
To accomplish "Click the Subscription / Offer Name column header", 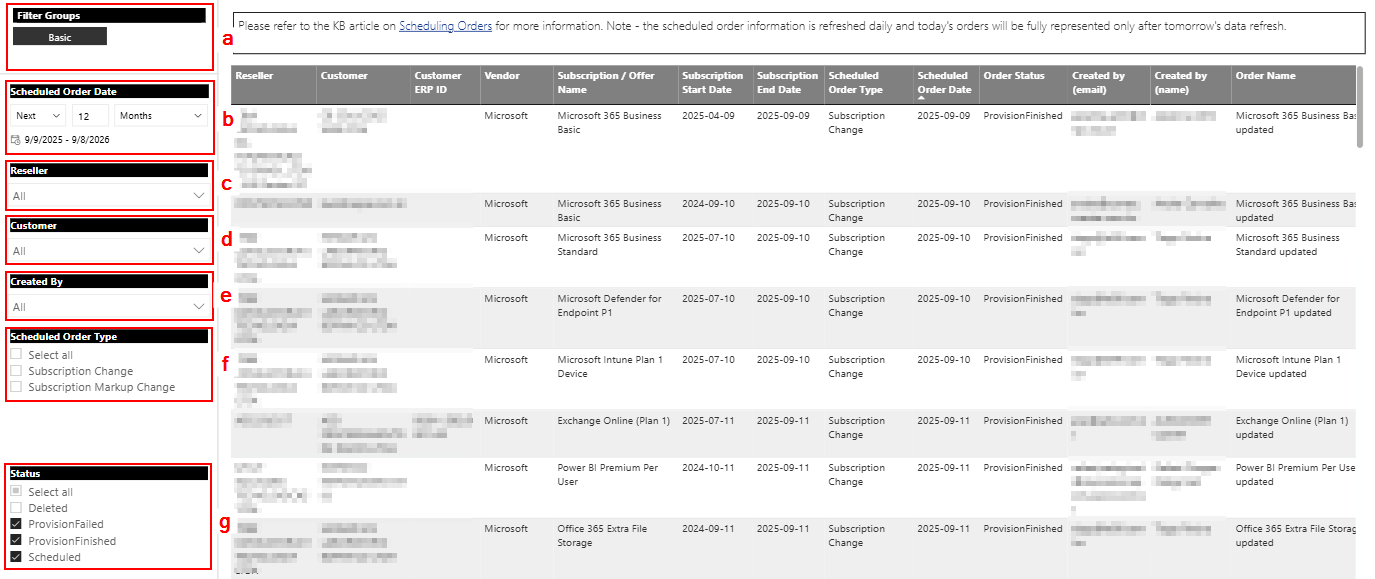I will 616,85.
